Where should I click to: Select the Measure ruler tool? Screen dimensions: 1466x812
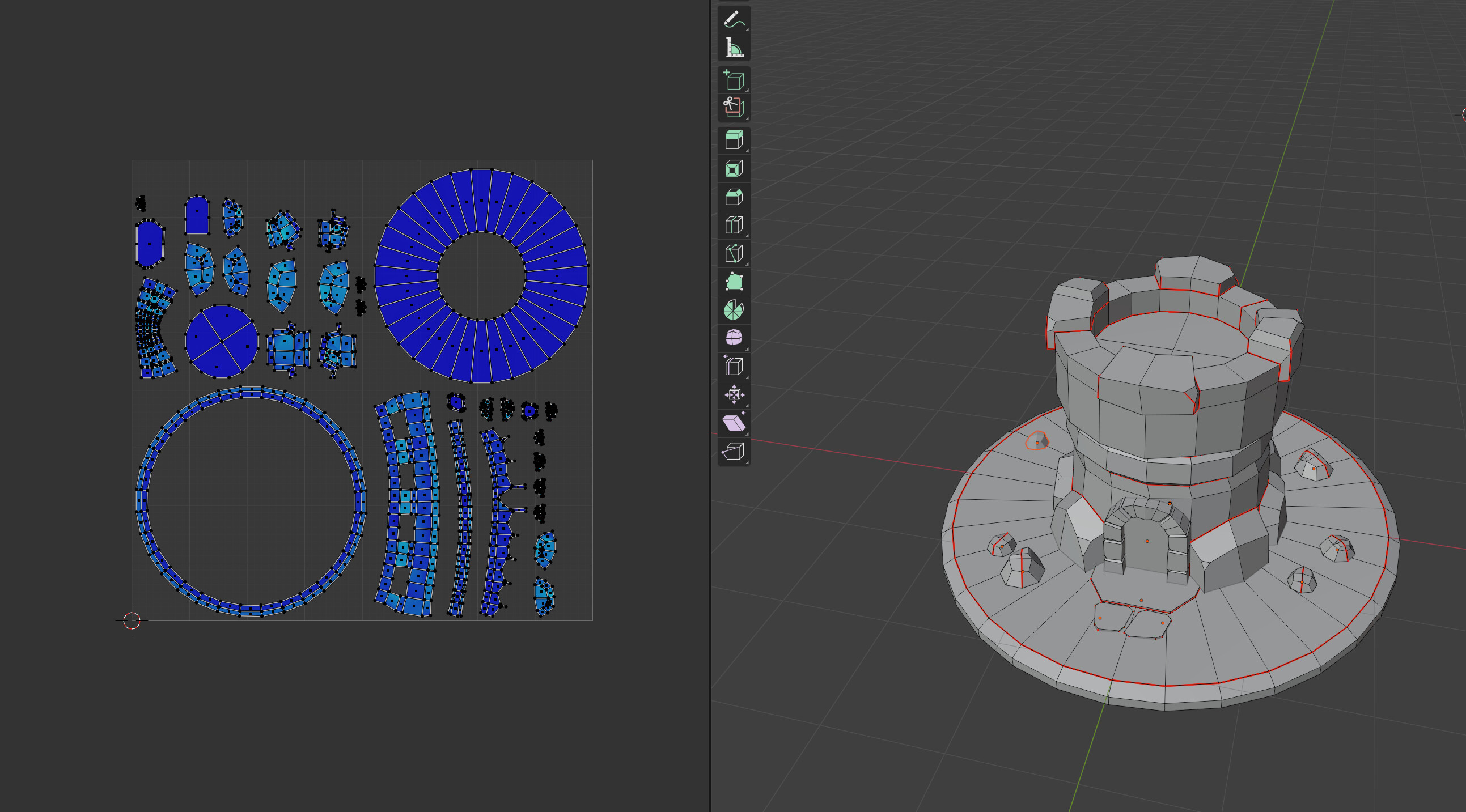pyautogui.click(x=734, y=47)
